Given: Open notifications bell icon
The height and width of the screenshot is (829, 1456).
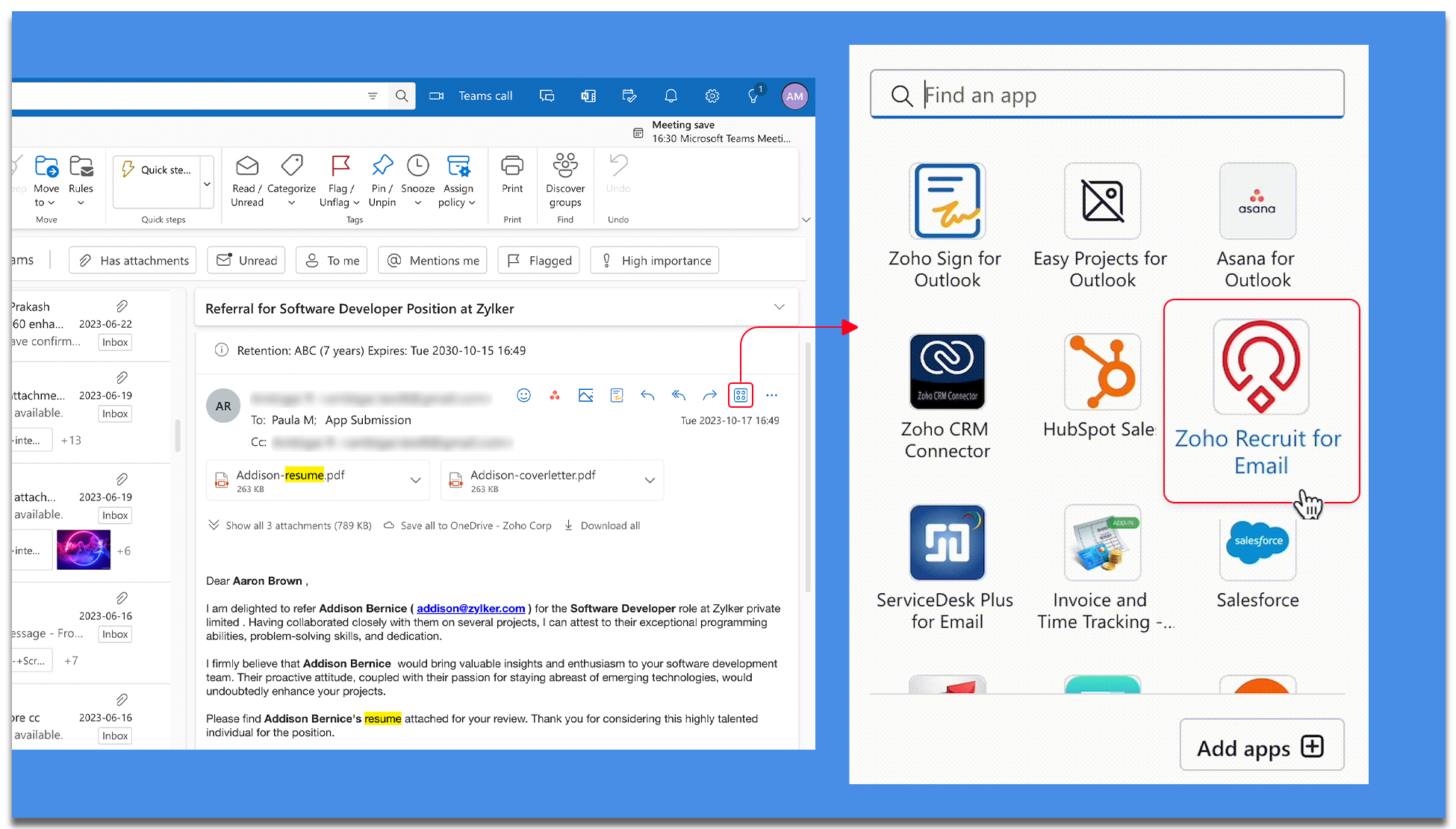Looking at the screenshot, I should (x=671, y=96).
